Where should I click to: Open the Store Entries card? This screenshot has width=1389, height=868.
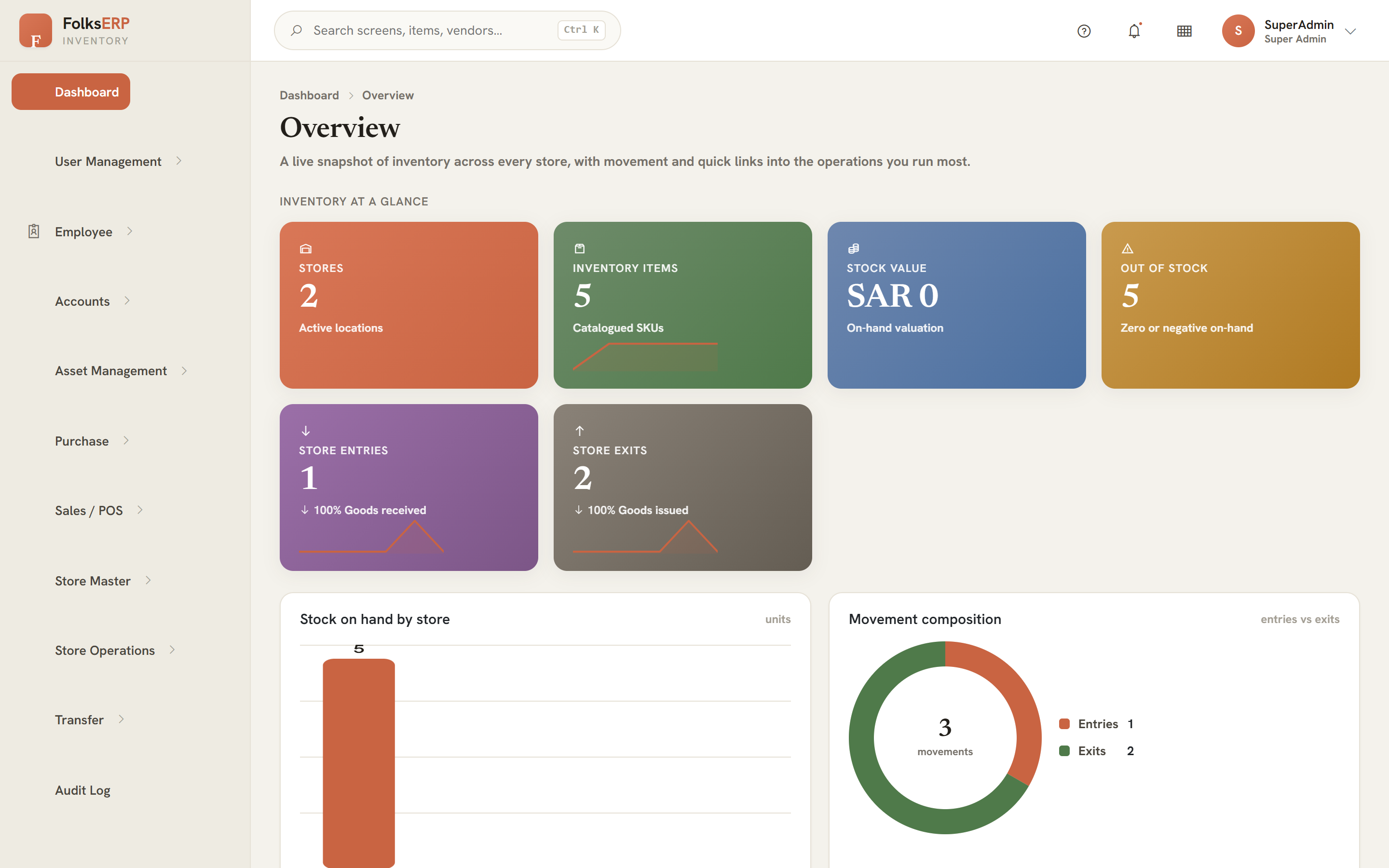point(409,488)
